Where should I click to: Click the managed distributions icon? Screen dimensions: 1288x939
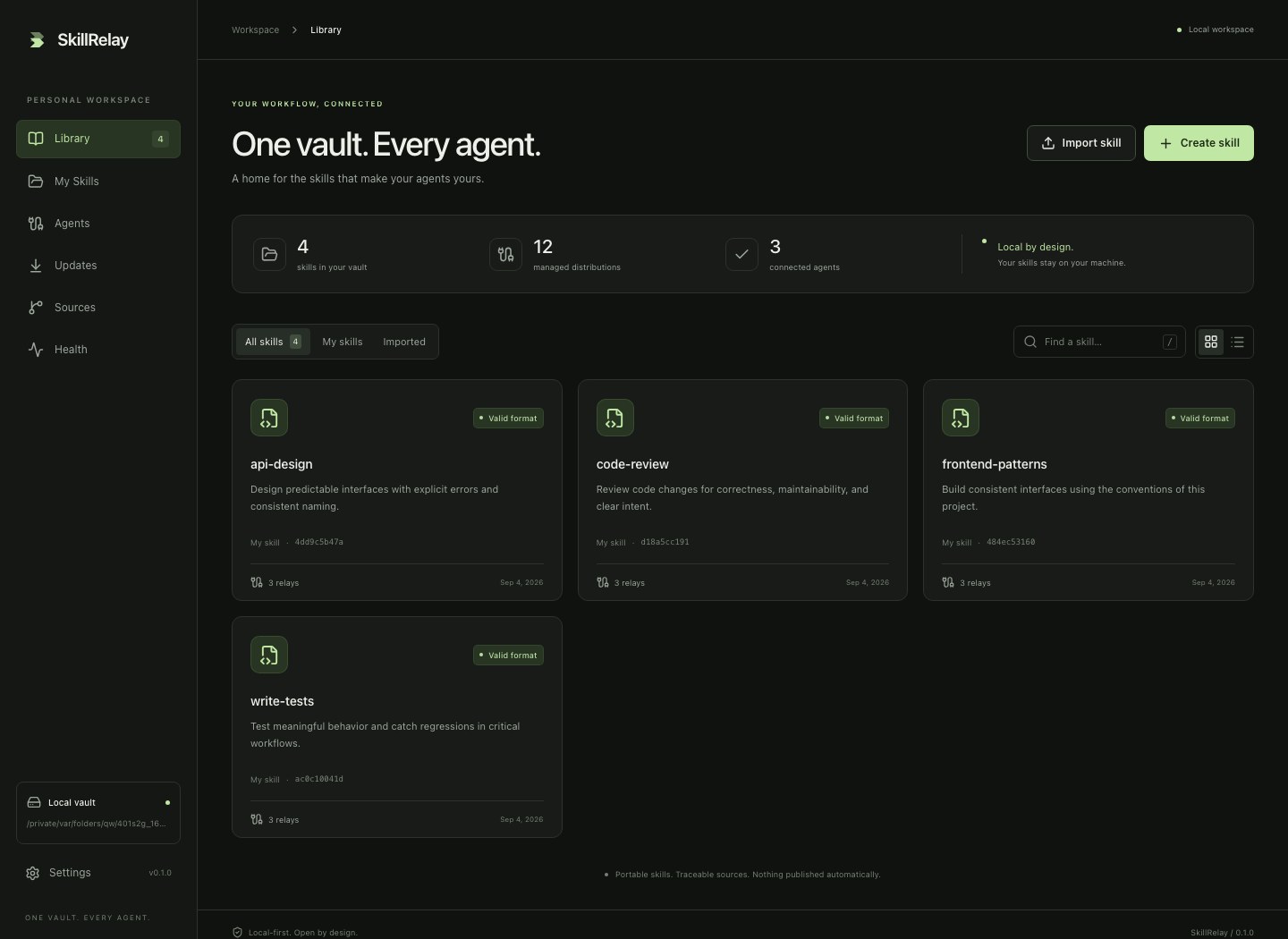[x=505, y=254]
